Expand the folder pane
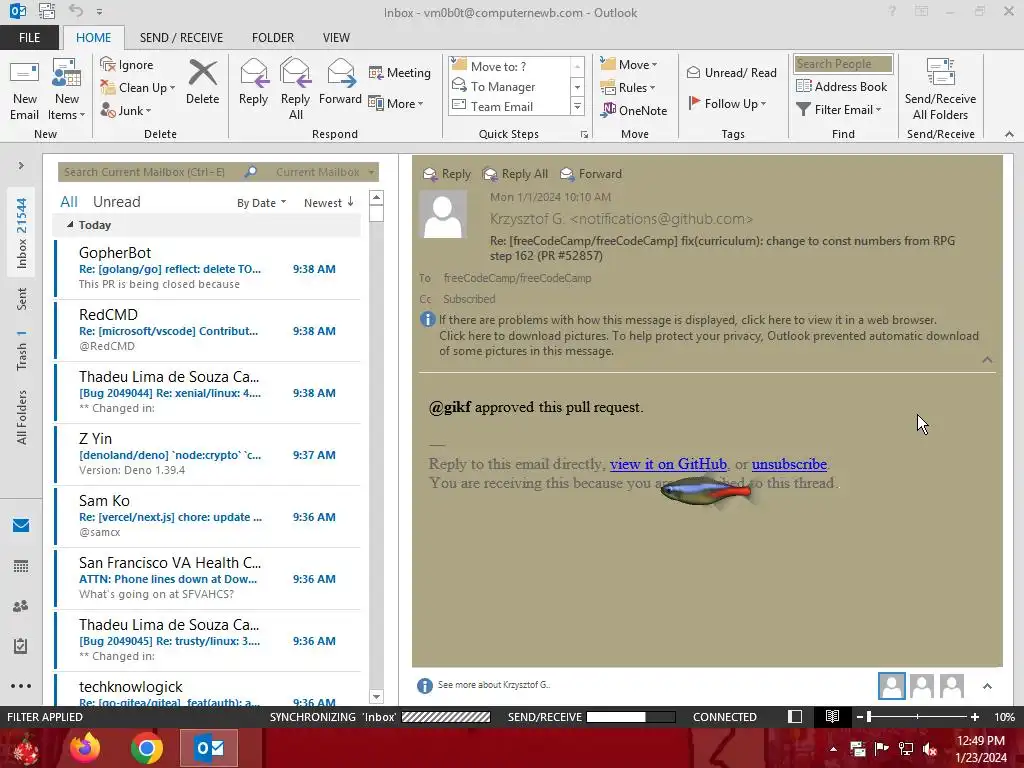This screenshot has width=1024, height=768. coord(21,166)
